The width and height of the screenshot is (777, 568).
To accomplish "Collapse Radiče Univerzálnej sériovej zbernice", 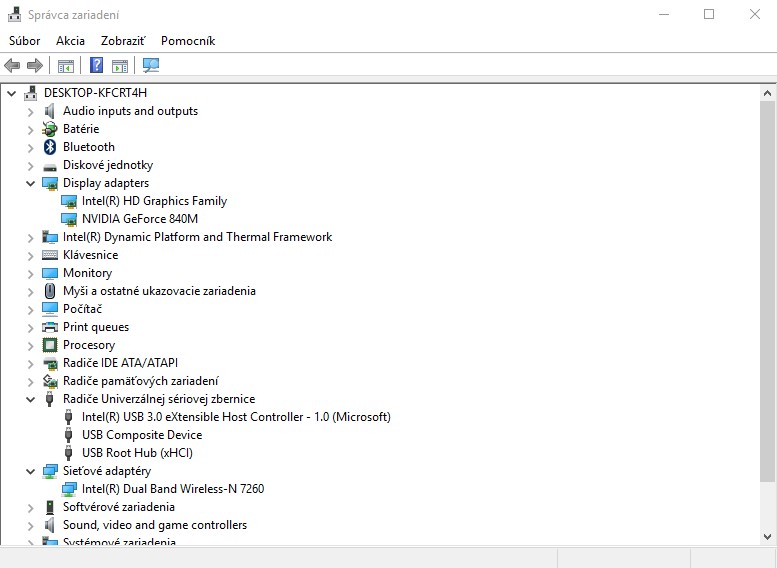I will [x=31, y=399].
